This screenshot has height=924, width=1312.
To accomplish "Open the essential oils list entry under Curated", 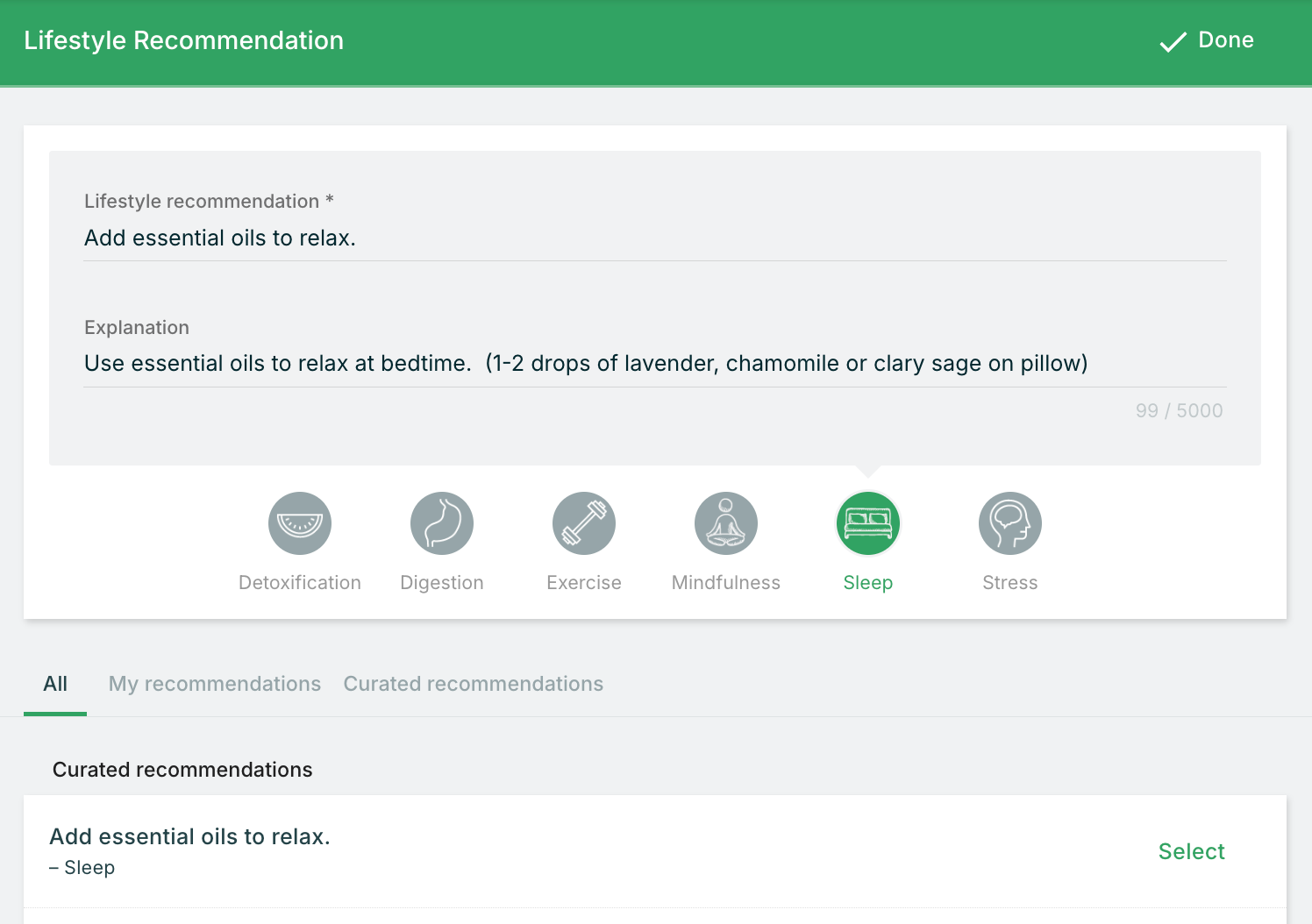I will click(190, 837).
